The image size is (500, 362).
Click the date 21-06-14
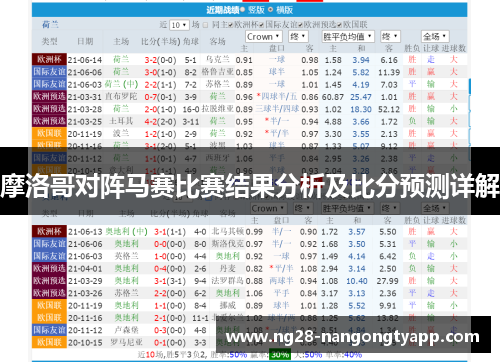(x=85, y=60)
